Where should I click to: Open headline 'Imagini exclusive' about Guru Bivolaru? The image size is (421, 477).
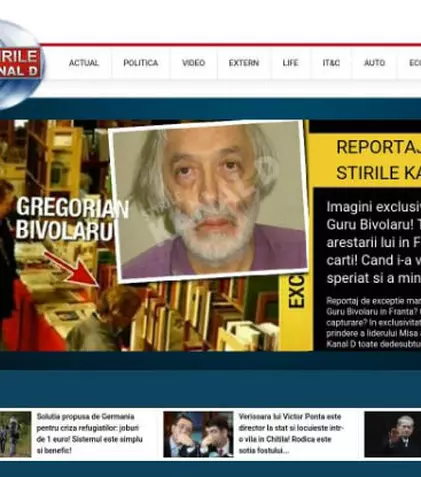[374, 242]
